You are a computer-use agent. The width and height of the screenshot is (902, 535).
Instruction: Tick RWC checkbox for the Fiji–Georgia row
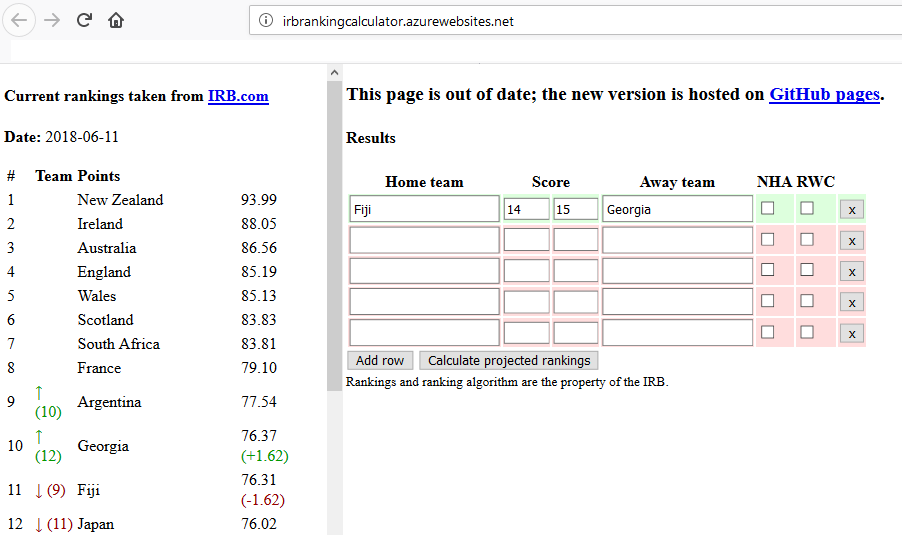807,208
